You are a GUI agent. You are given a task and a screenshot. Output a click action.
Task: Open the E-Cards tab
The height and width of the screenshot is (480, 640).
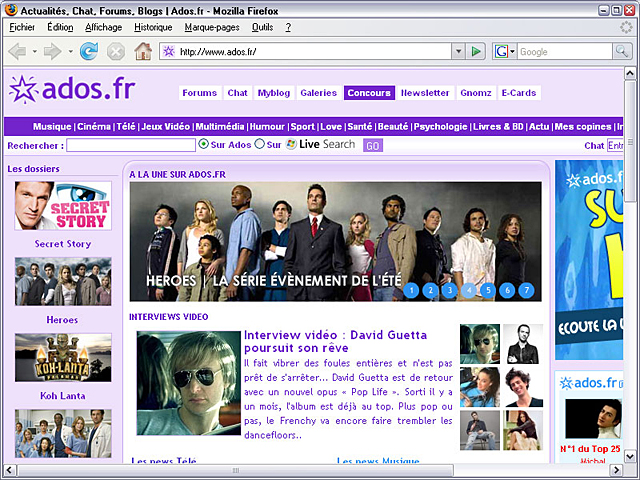pyautogui.click(x=519, y=93)
